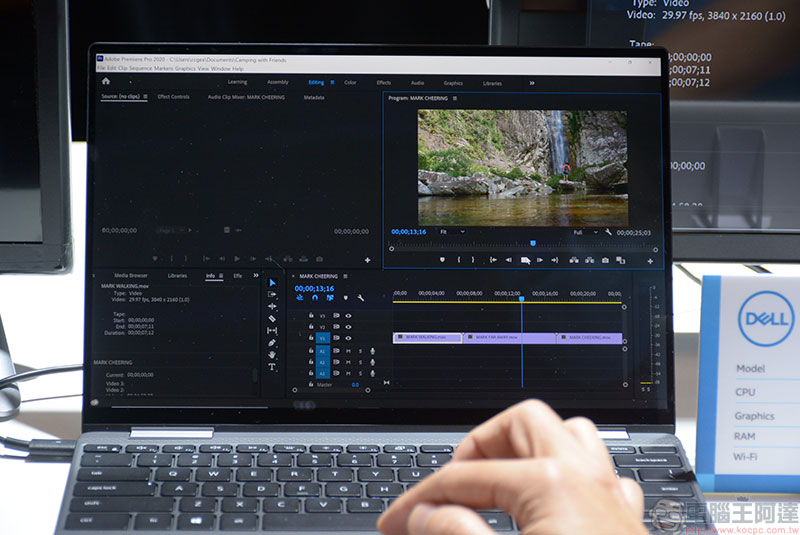Image resolution: width=800 pixels, height=535 pixels.
Task: Open the Metadata tab
Action: [x=314, y=97]
